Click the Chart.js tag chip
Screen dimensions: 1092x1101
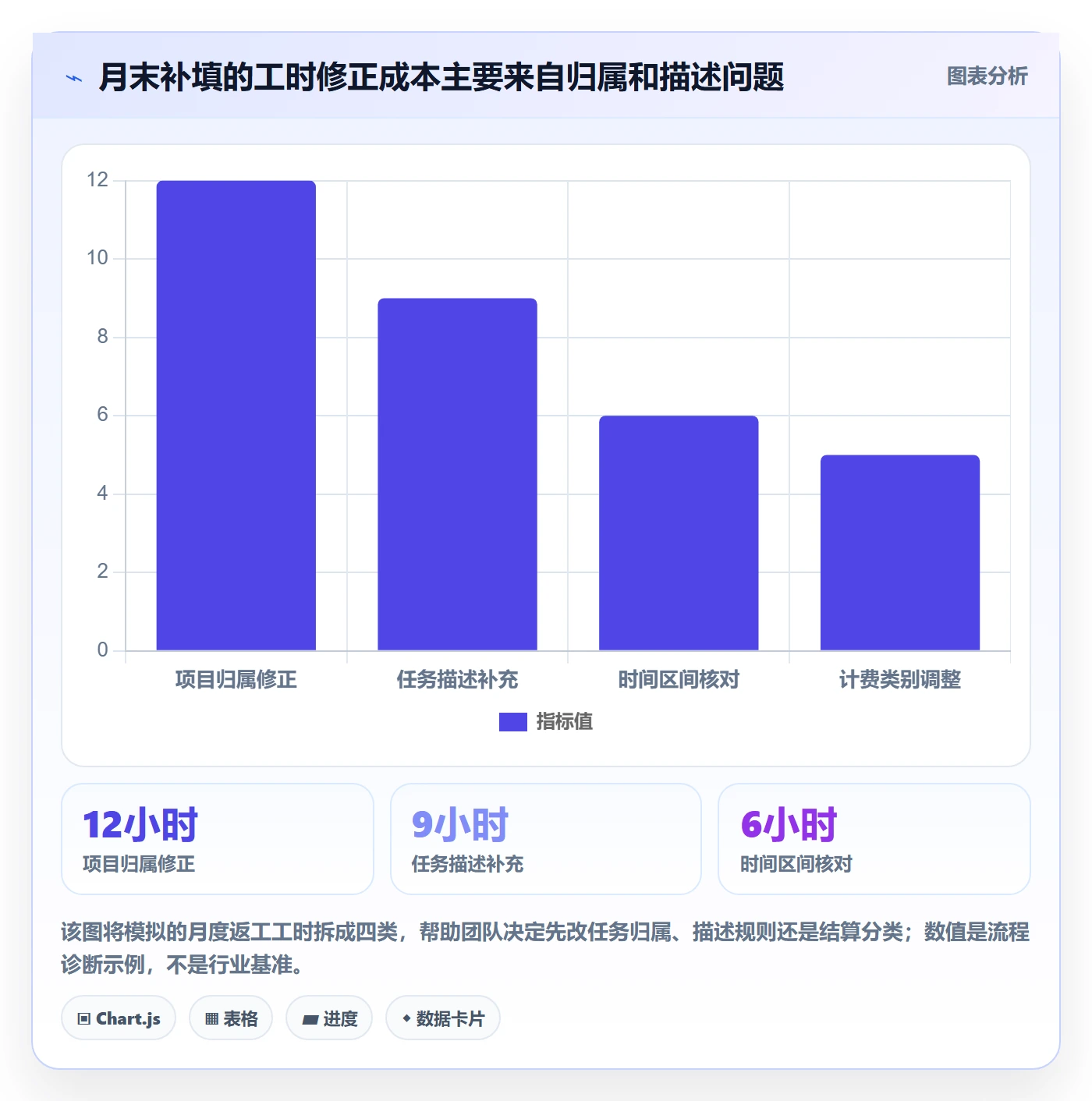[x=119, y=1018]
